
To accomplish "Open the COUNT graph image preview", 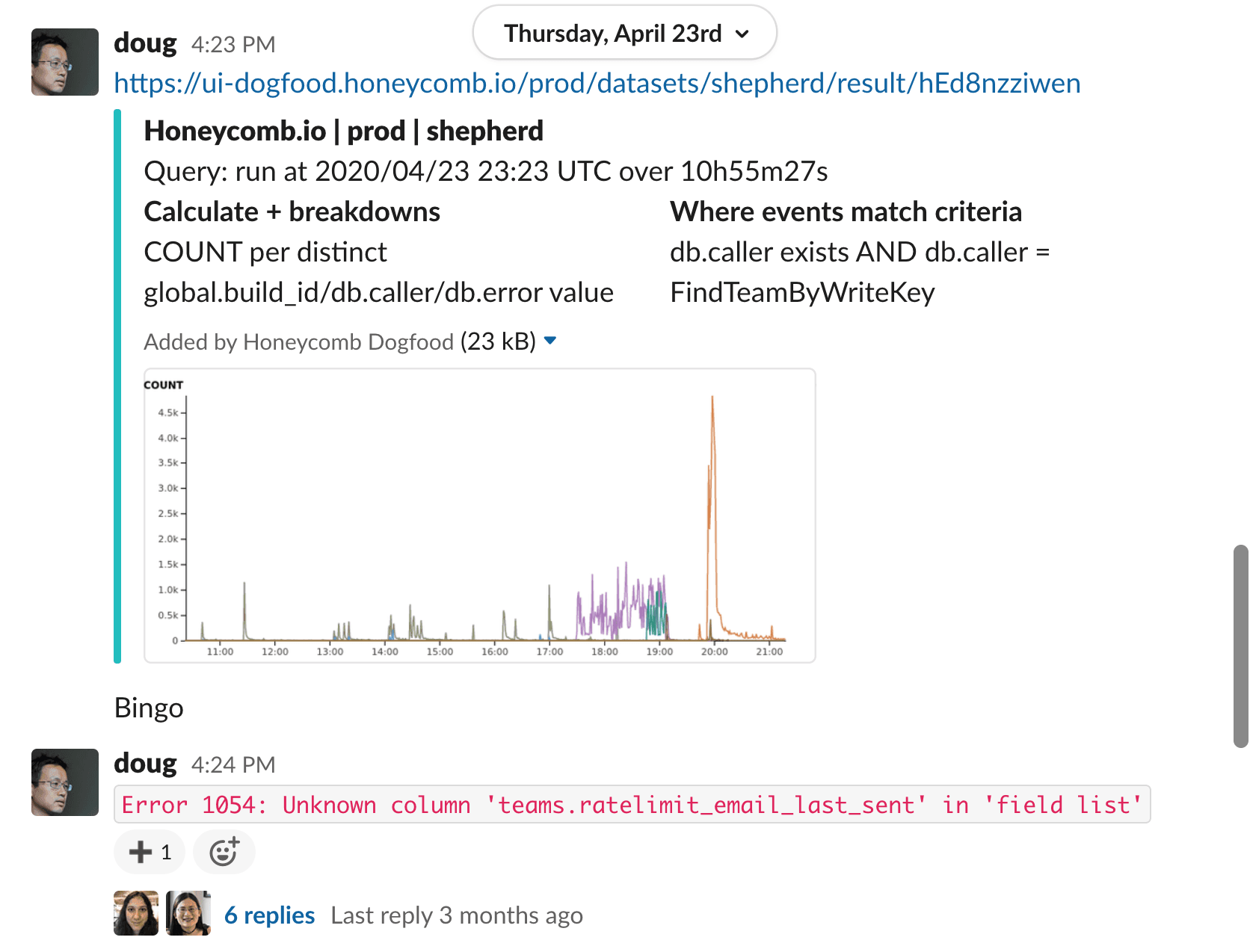I will [x=479, y=516].
